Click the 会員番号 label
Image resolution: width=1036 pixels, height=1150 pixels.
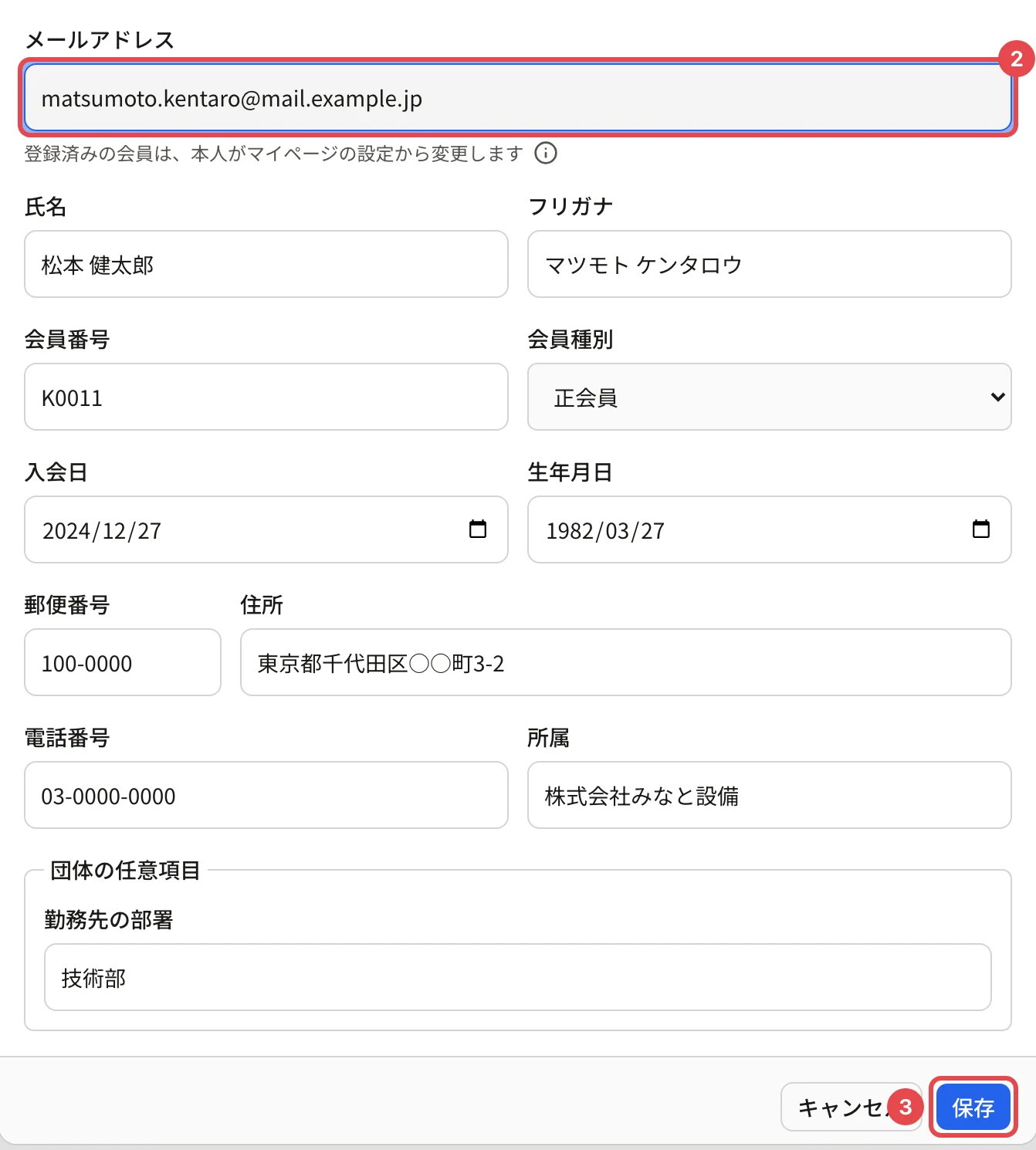67,340
